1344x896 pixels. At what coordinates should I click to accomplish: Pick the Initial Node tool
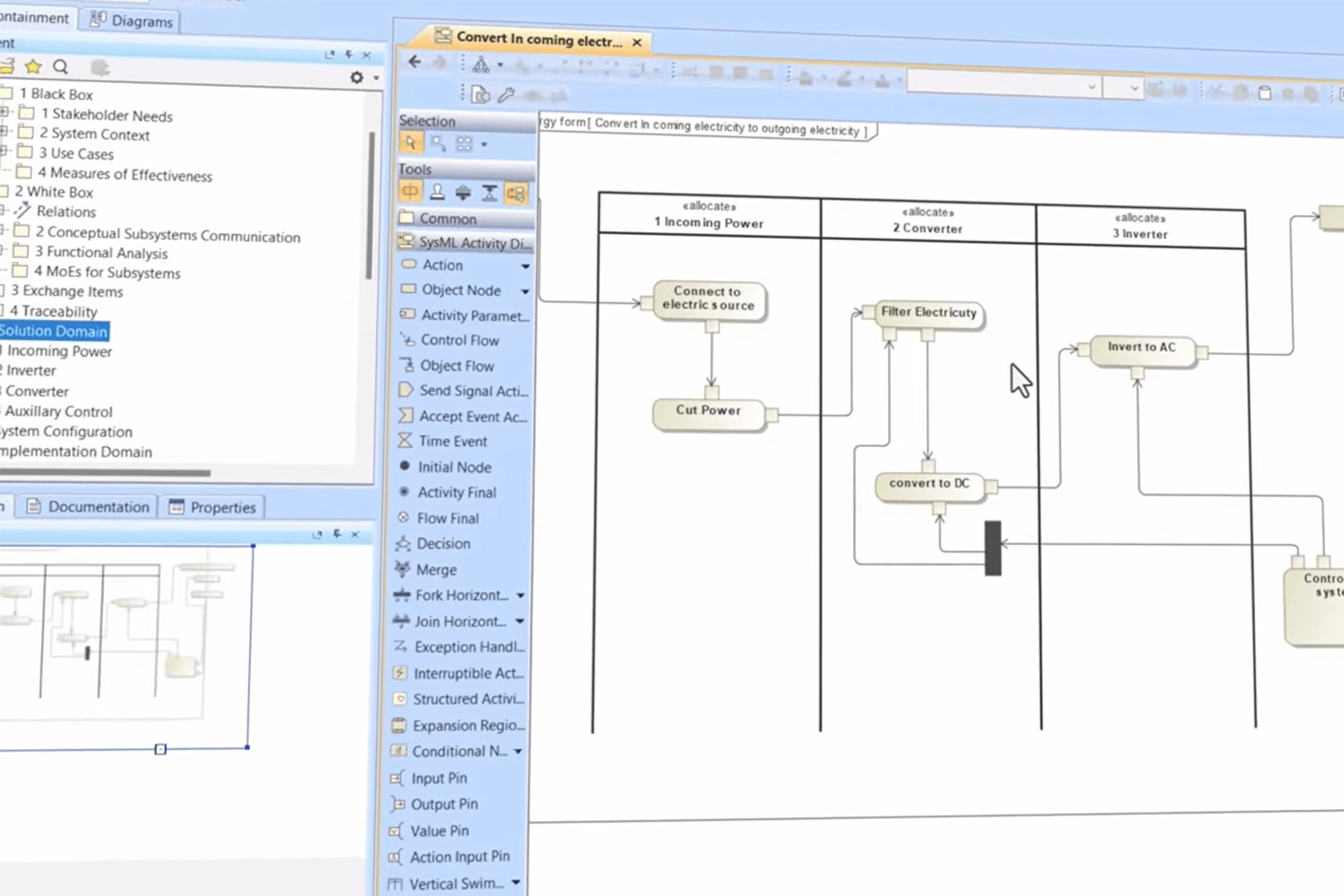453,467
